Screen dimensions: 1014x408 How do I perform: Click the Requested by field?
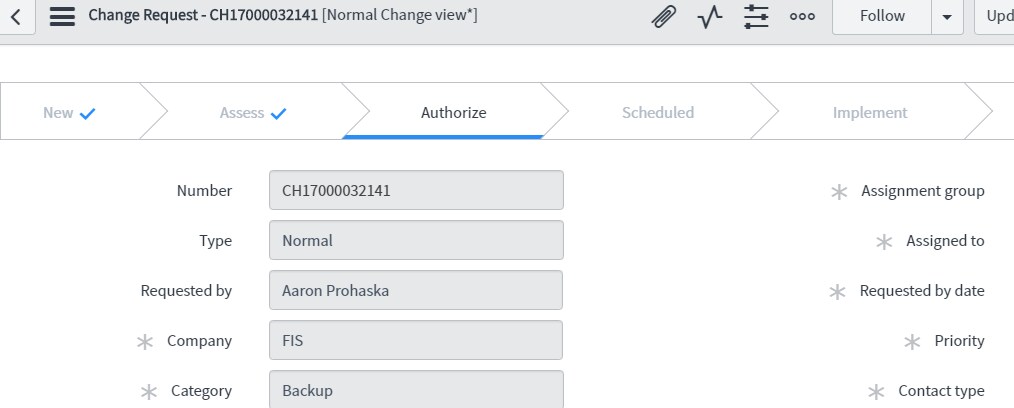coord(416,291)
